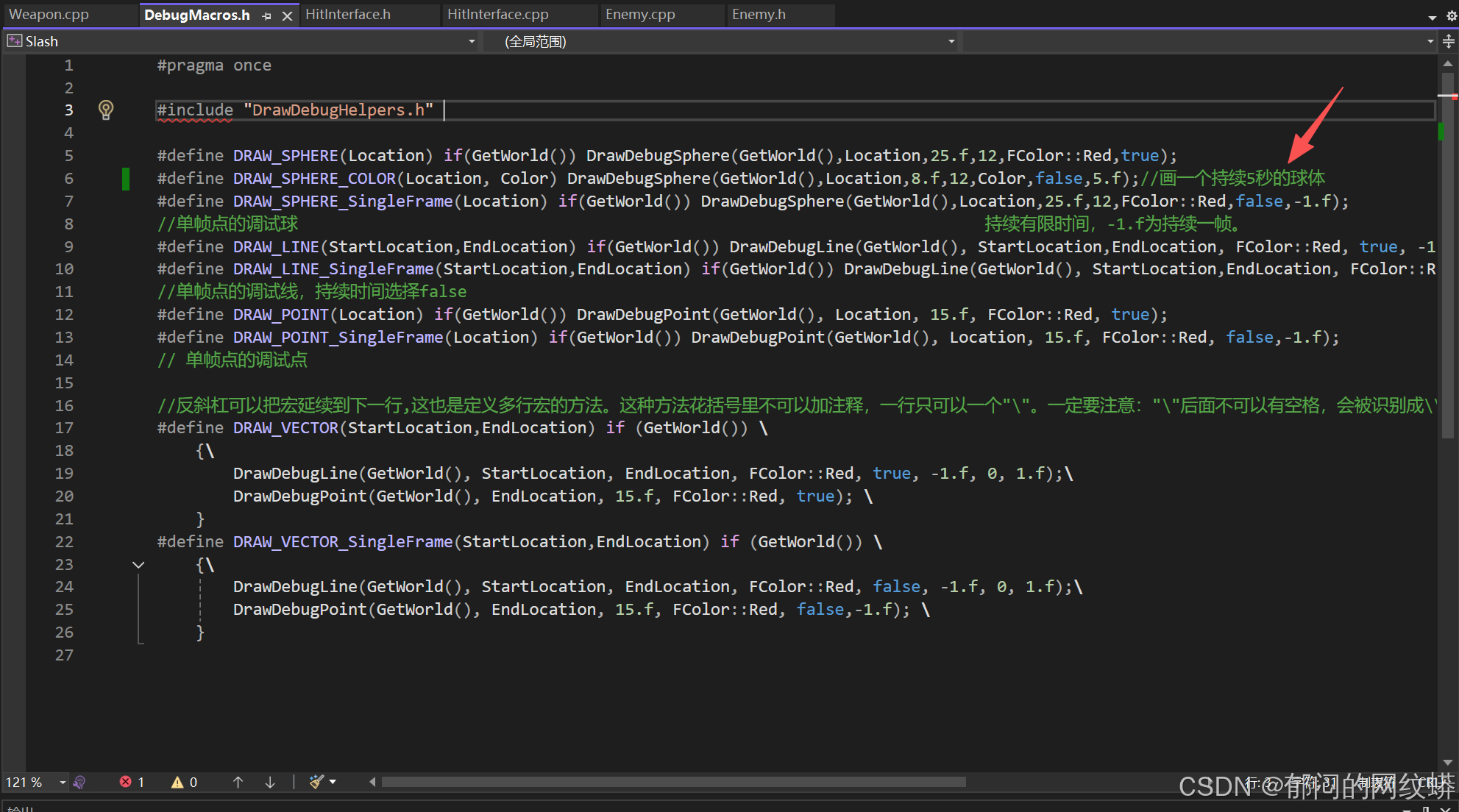Expand the Slash project scope dropdown
Viewport: 1459px width, 812px height.
tap(472, 41)
